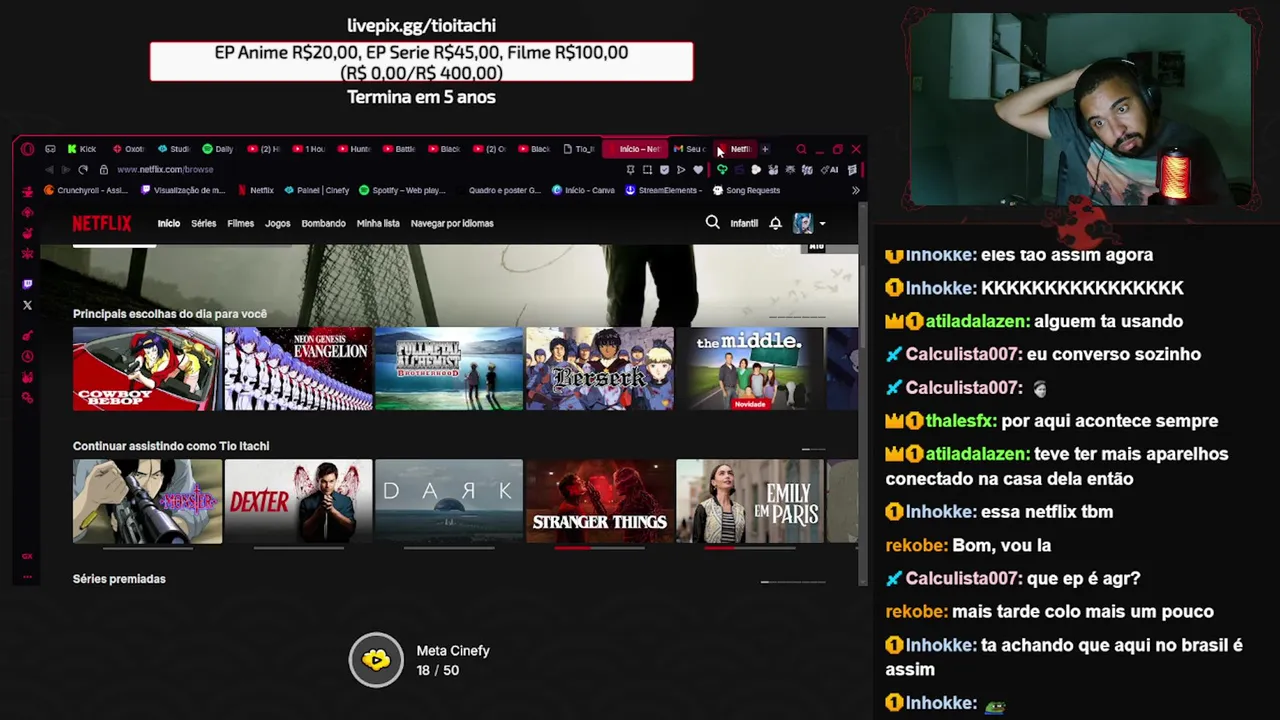Open Navegar por idiomas in Netflix

click(452, 223)
